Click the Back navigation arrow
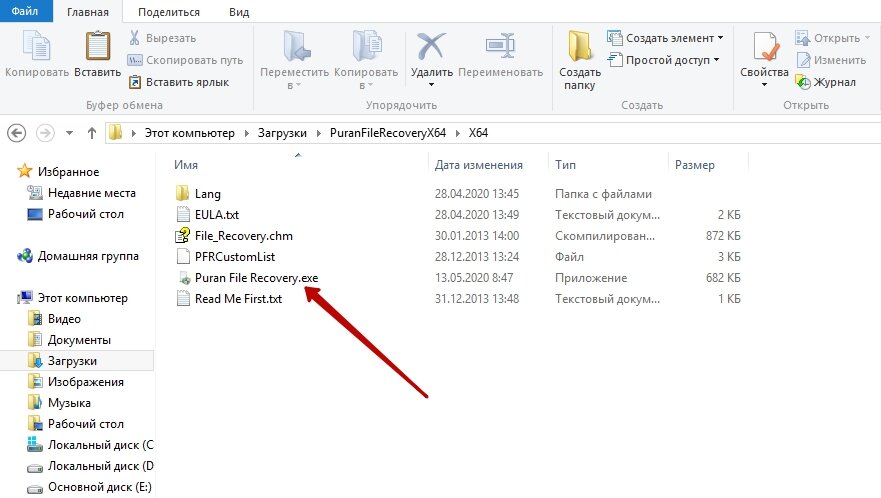 pos(16,133)
